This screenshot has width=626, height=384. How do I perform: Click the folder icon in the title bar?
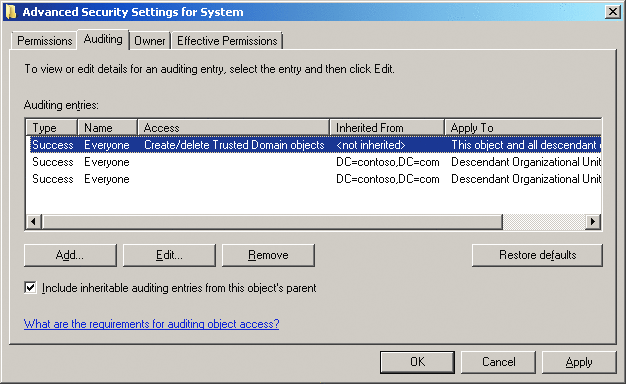(x=11, y=12)
